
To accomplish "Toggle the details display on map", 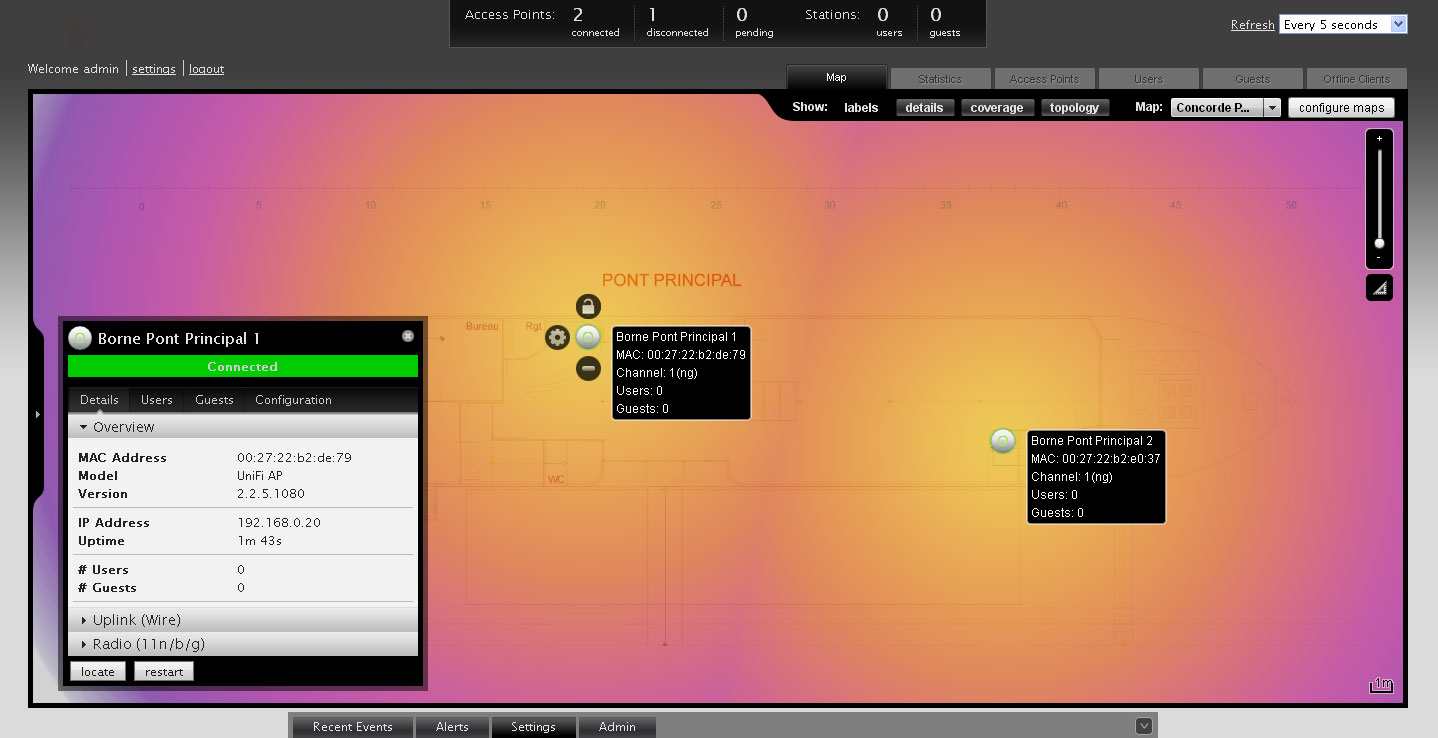I will pyautogui.click(x=924, y=108).
